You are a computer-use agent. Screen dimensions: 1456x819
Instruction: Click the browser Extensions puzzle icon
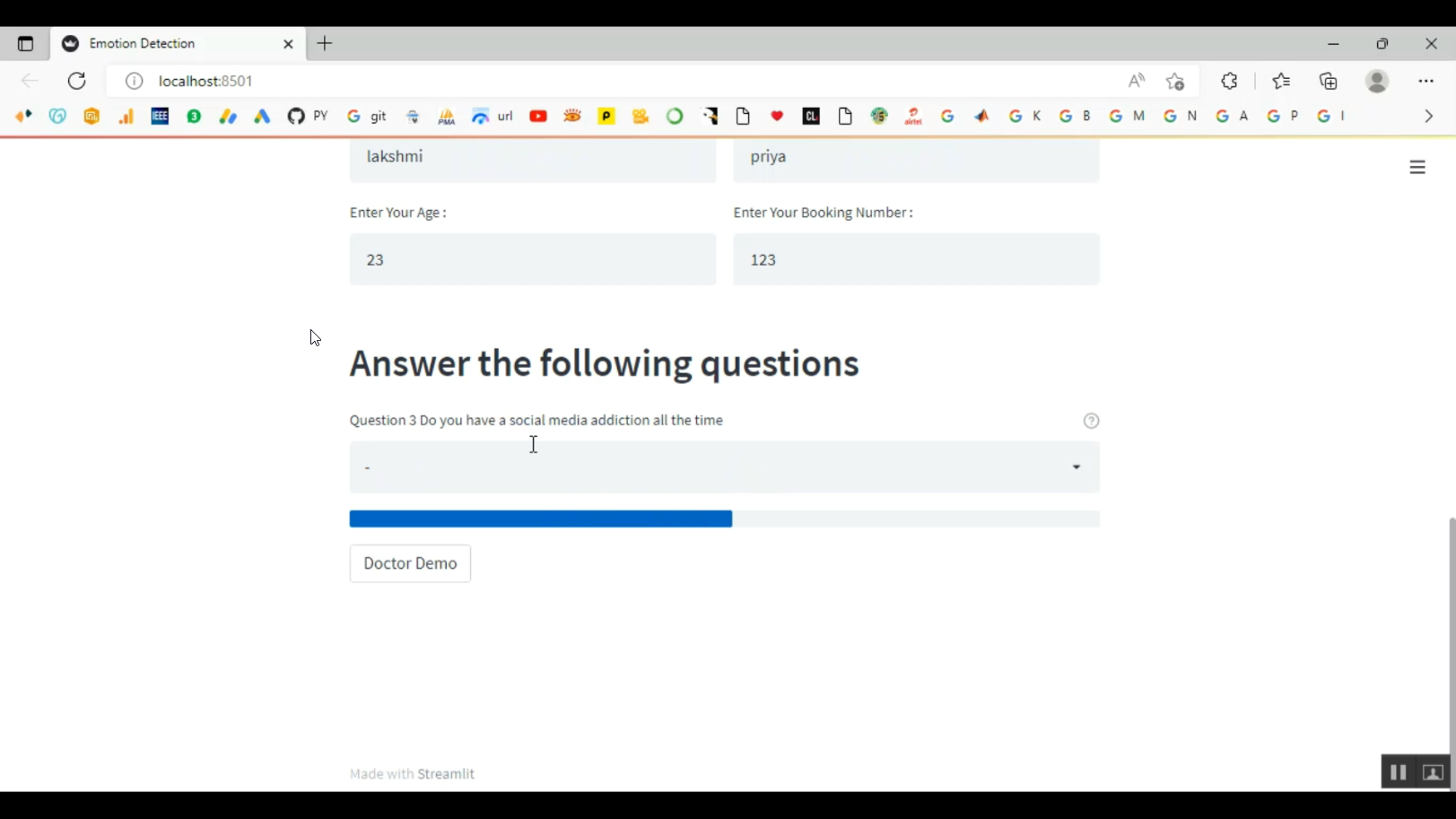1230,81
